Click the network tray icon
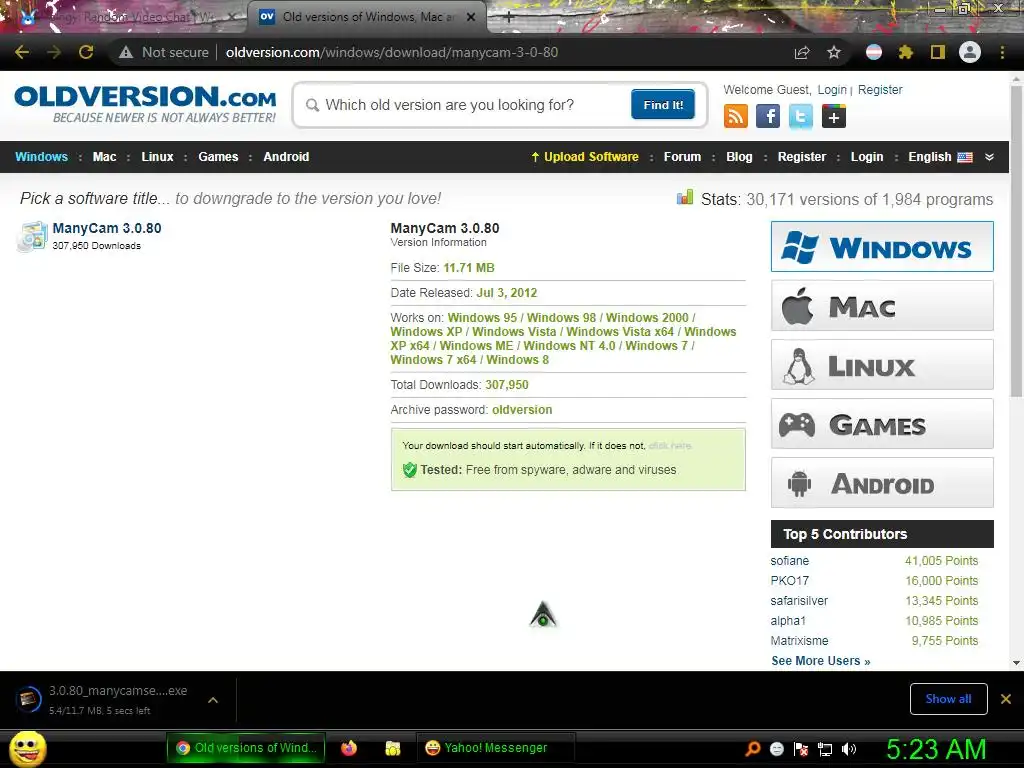 [825, 749]
